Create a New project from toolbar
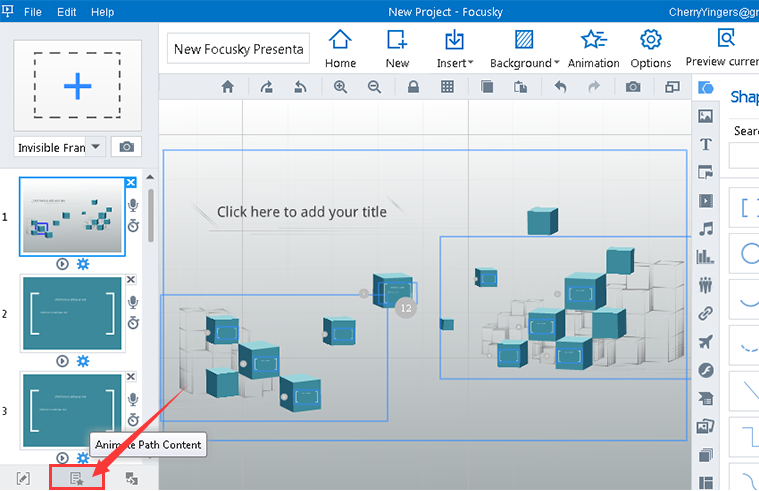The image size is (759, 491). click(x=397, y=49)
